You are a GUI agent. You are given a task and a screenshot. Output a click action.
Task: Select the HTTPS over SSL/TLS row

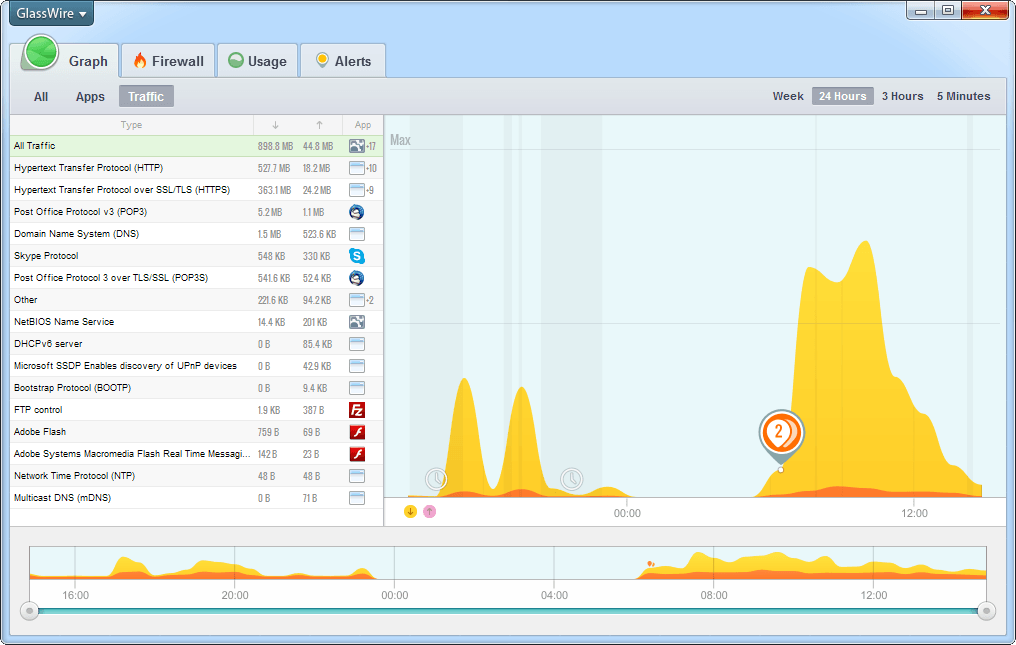click(x=196, y=190)
